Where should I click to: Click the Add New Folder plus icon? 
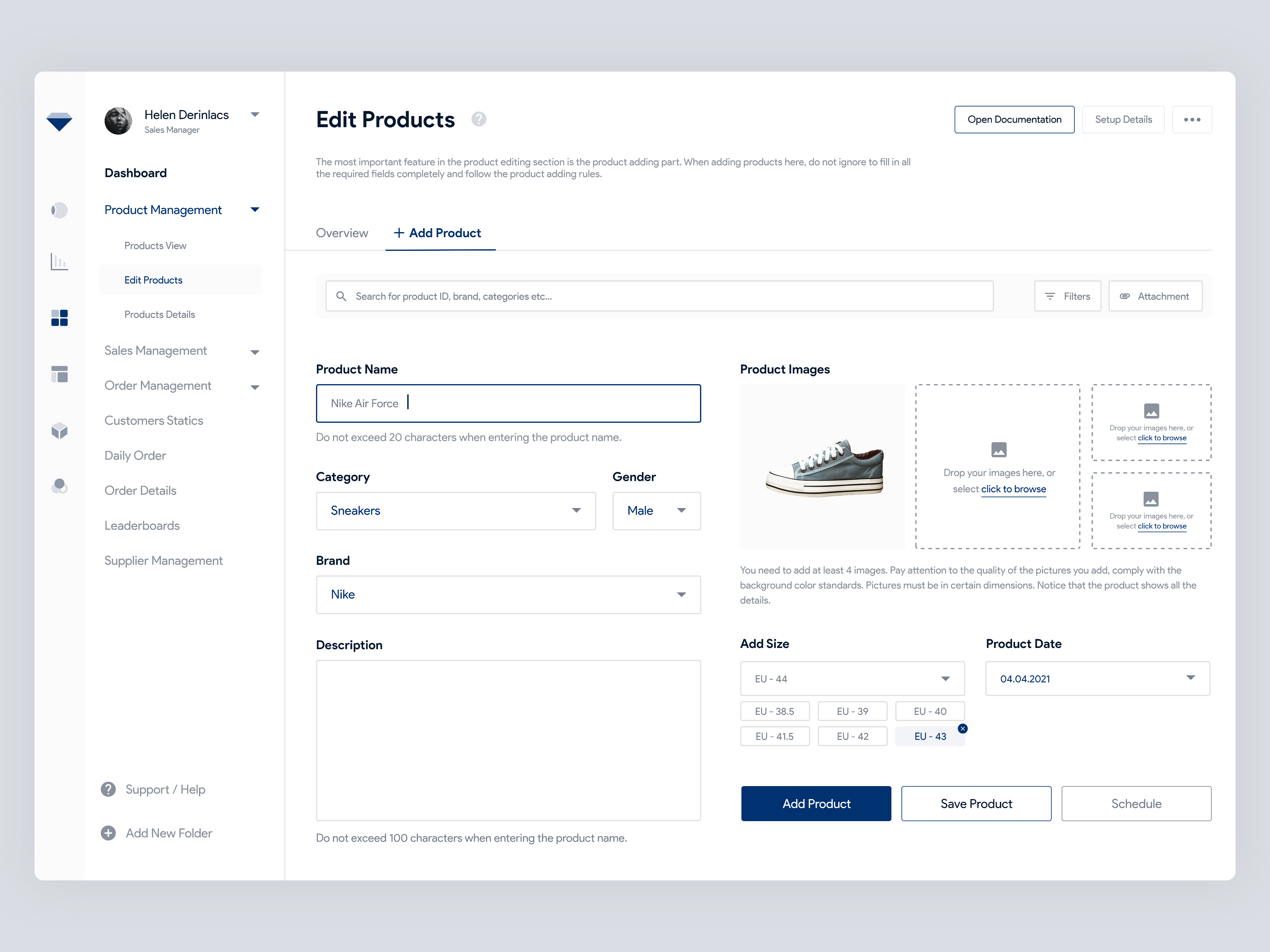108,833
